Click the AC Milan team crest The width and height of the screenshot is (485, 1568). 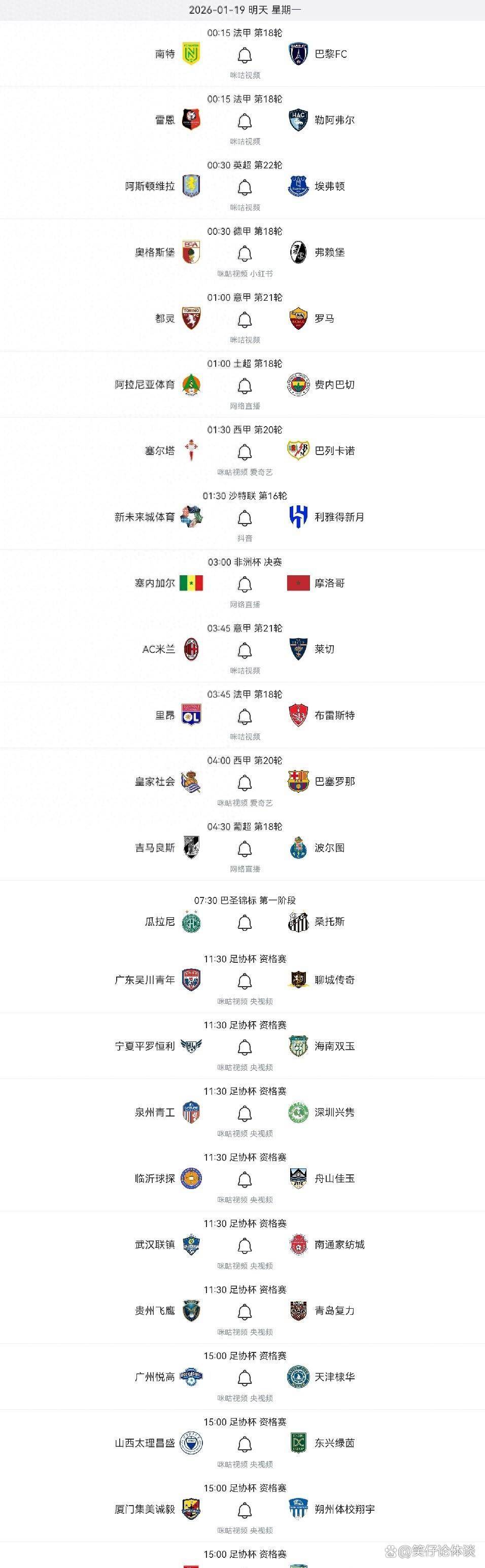pos(192,649)
